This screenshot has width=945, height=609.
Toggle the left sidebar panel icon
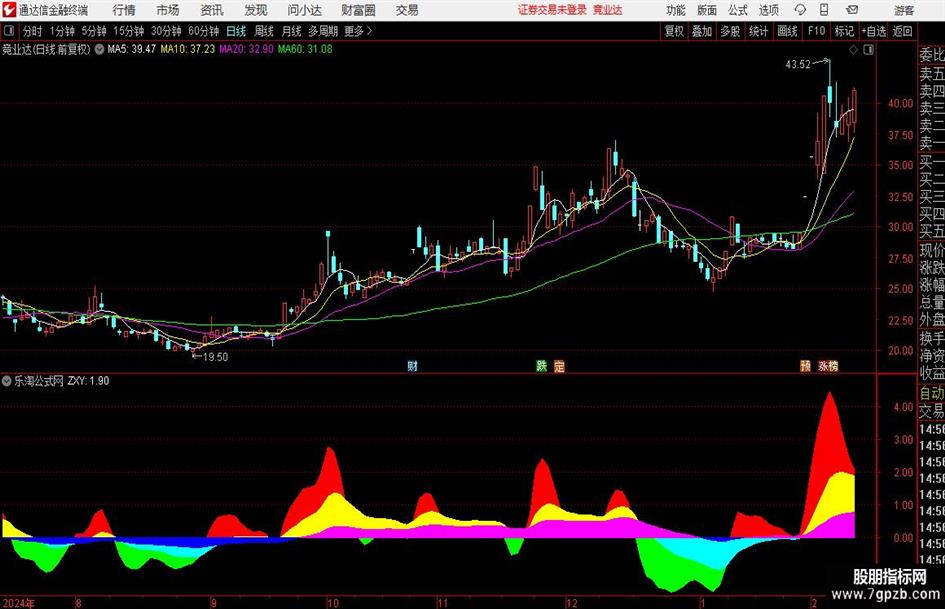[8, 31]
